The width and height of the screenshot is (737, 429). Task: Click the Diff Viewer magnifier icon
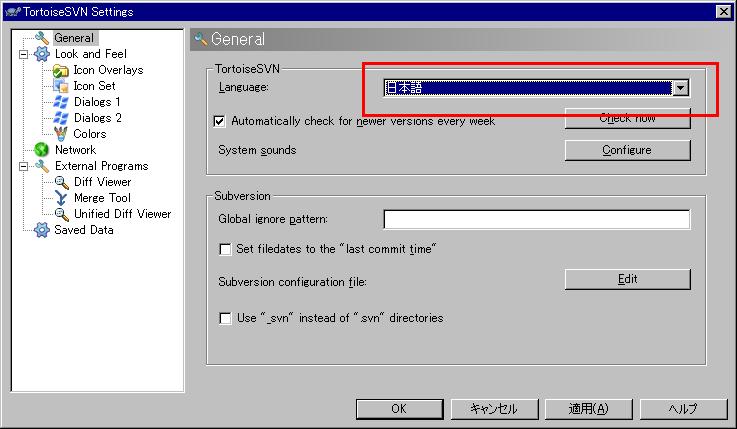pos(62,182)
